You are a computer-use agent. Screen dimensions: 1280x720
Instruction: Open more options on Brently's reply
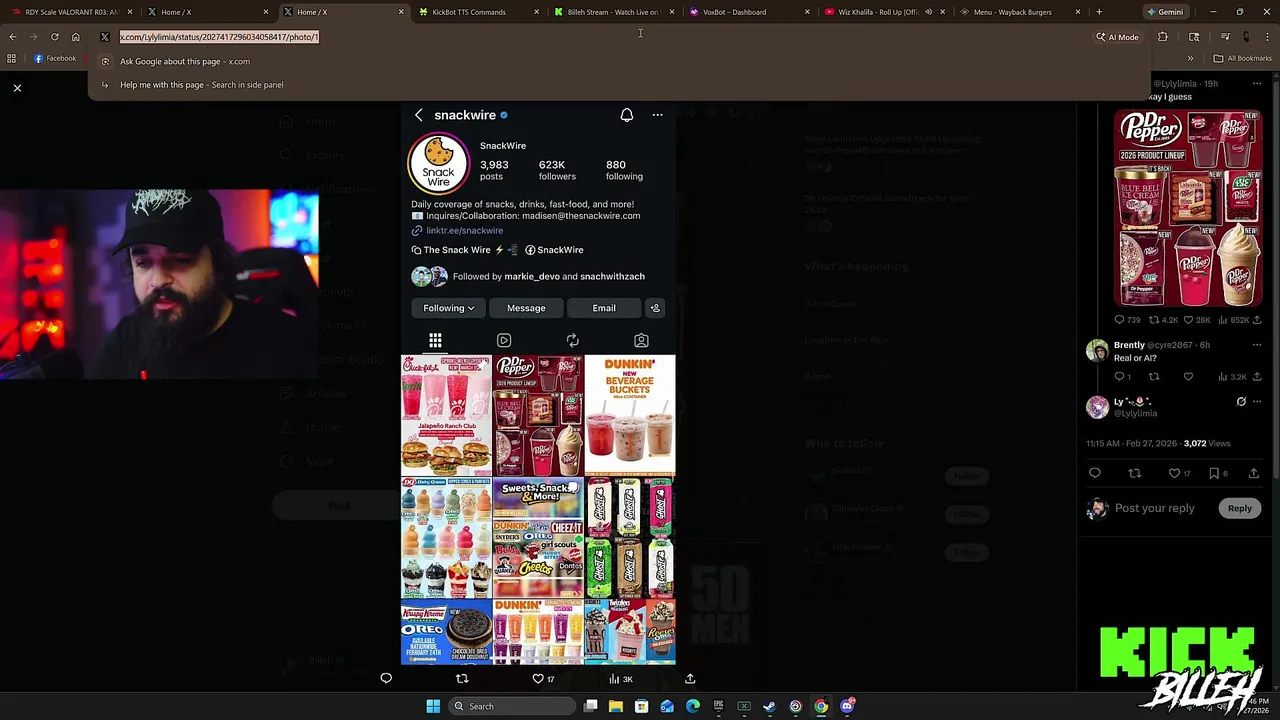pyautogui.click(x=1257, y=345)
